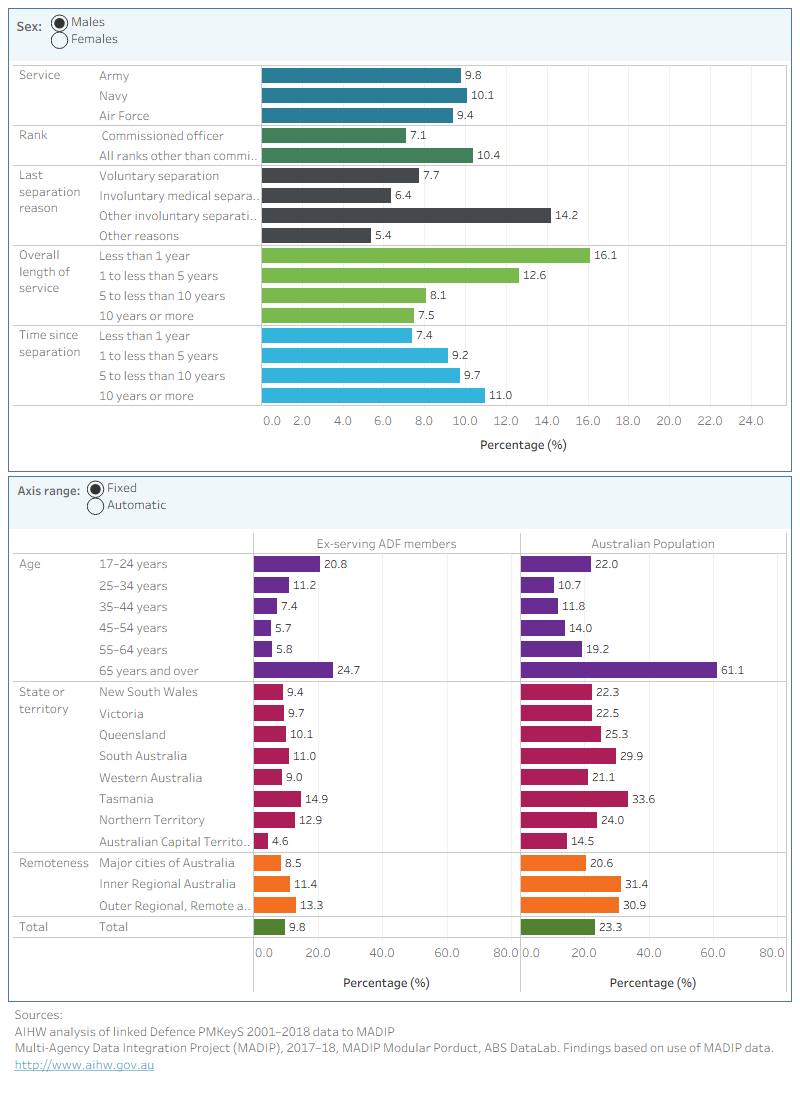800x1100 pixels.
Task: Click the 61.1 Australian Population bar
Action: click(x=619, y=670)
